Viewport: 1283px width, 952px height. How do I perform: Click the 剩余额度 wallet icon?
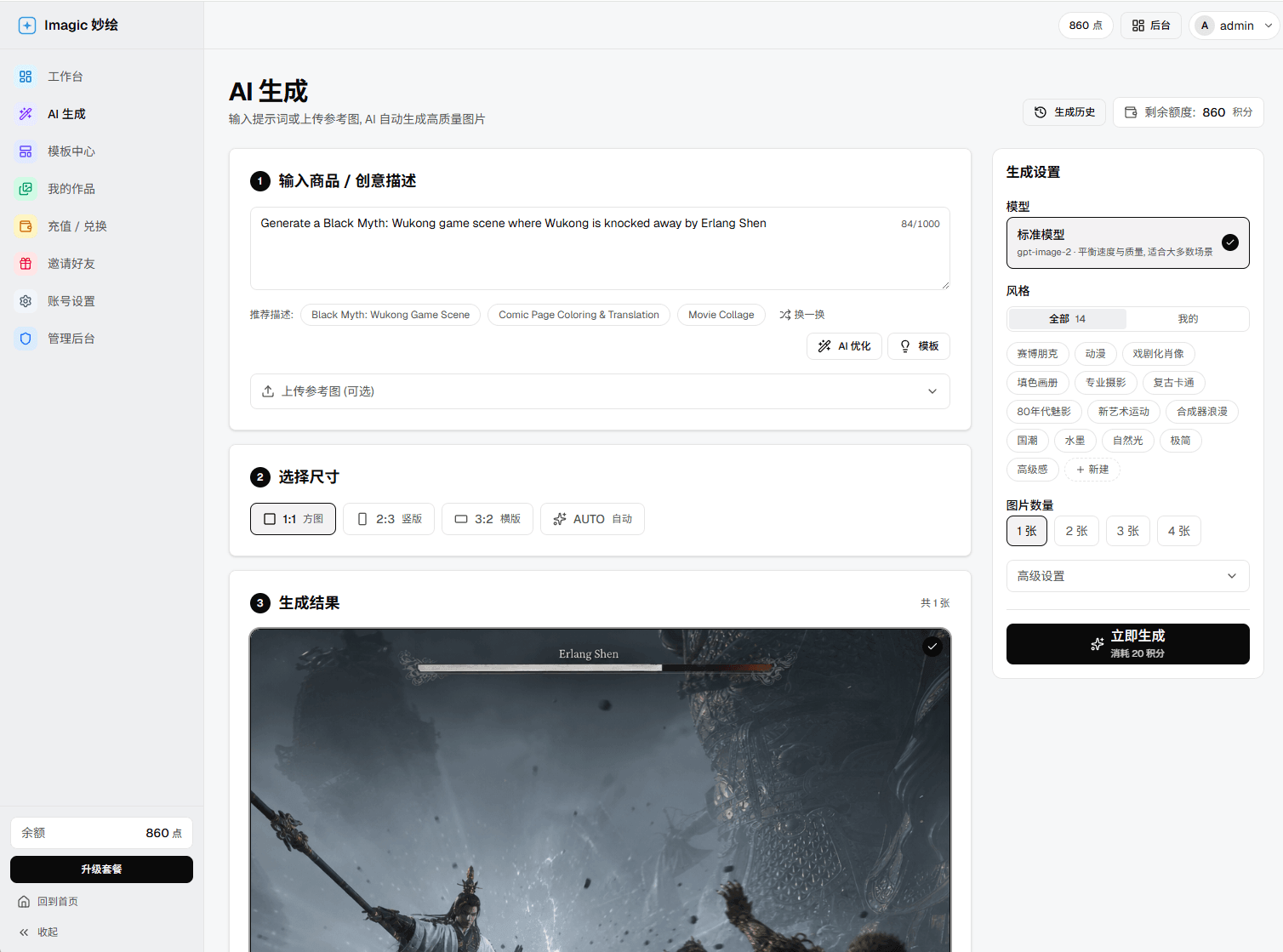click(x=1131, y=112)
